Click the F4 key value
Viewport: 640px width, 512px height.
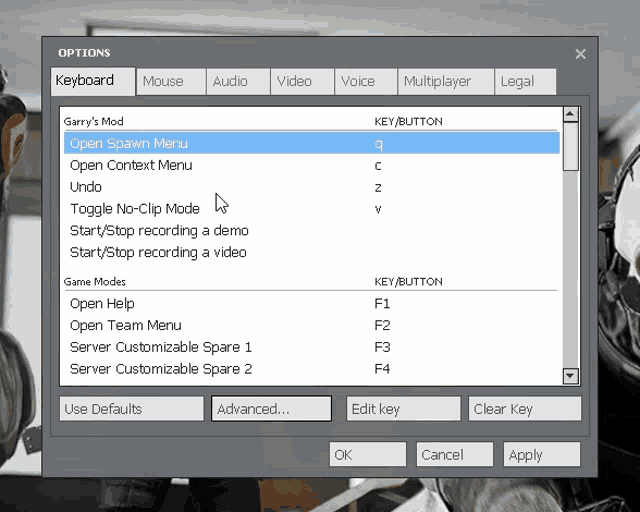tap(382, 369)
